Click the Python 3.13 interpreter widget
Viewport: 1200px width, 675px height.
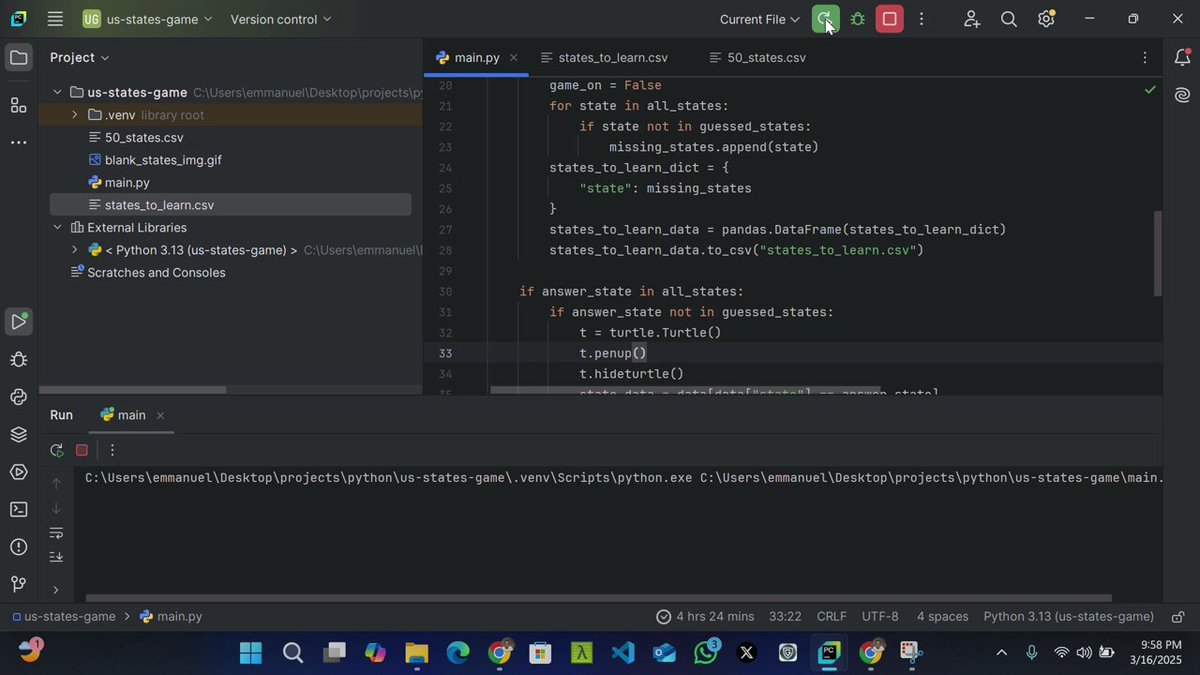pos(1068,617)
